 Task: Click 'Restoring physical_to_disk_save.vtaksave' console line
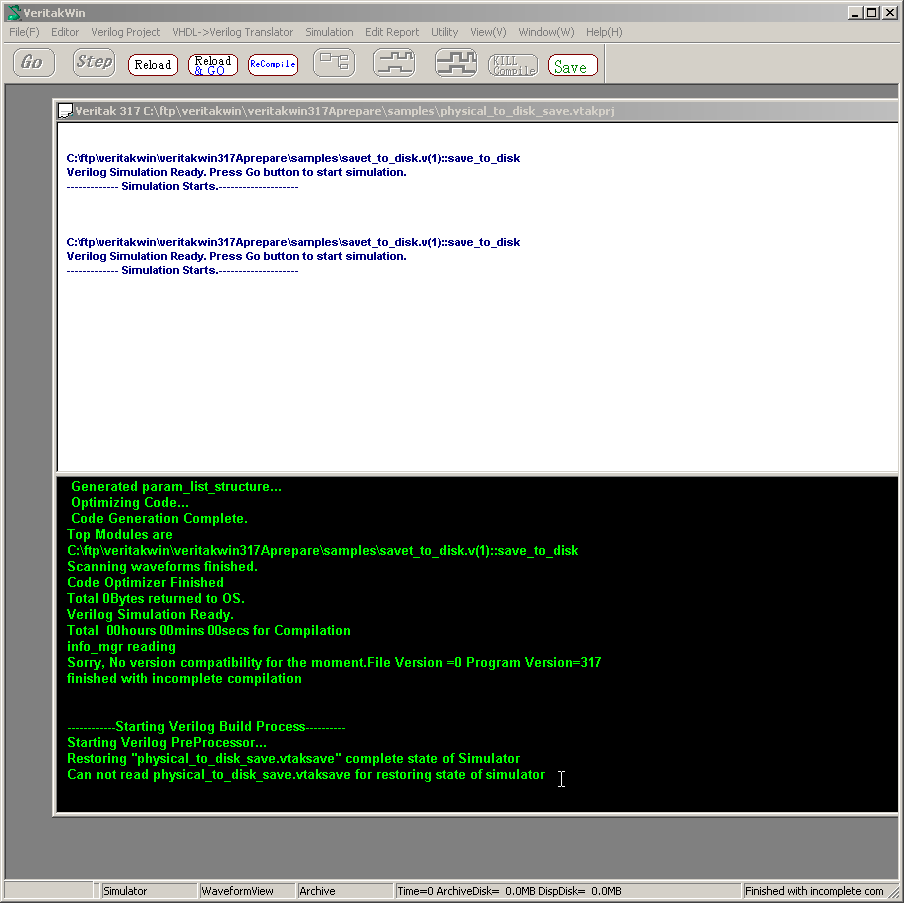pyautogui.click(x=293, y=758)
